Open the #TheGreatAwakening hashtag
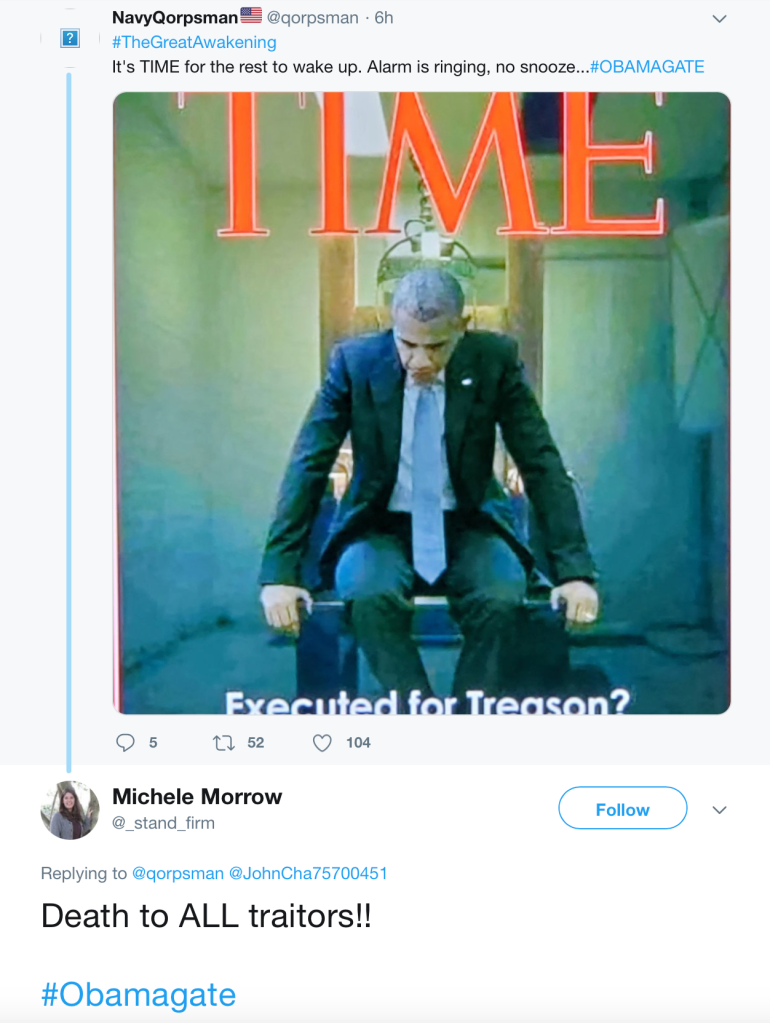Image resolution: width=770 pixels, height=1023 pixels. (194, 42)
